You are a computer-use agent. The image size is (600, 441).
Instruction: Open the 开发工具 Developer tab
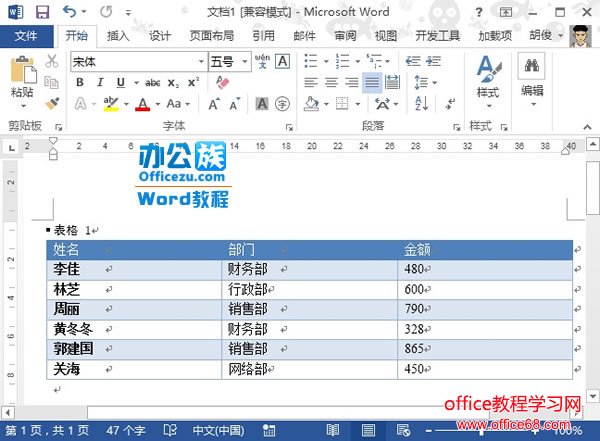[437, 36]
